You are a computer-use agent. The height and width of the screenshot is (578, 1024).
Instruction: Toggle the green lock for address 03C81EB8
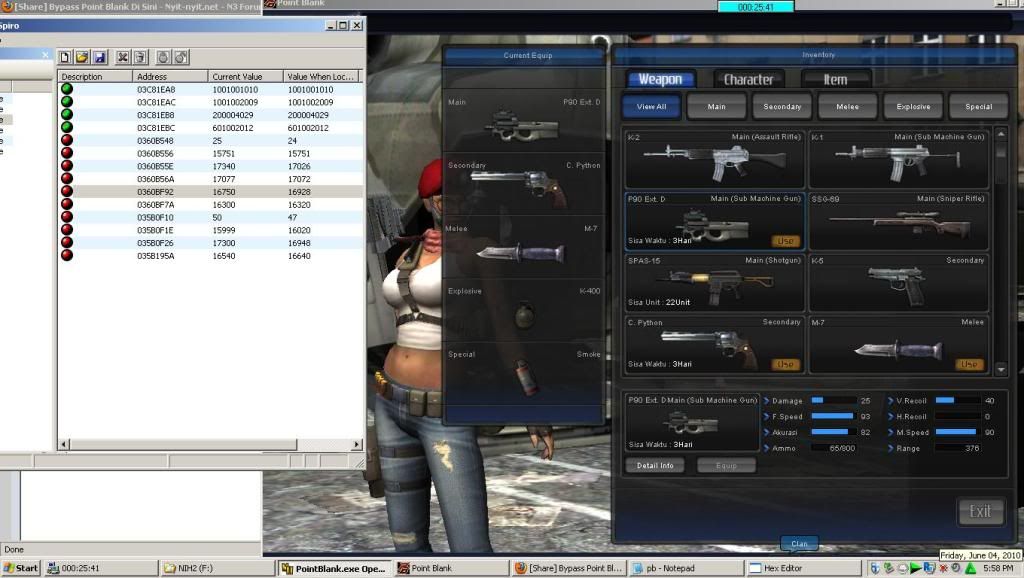[x=67, y=115]
